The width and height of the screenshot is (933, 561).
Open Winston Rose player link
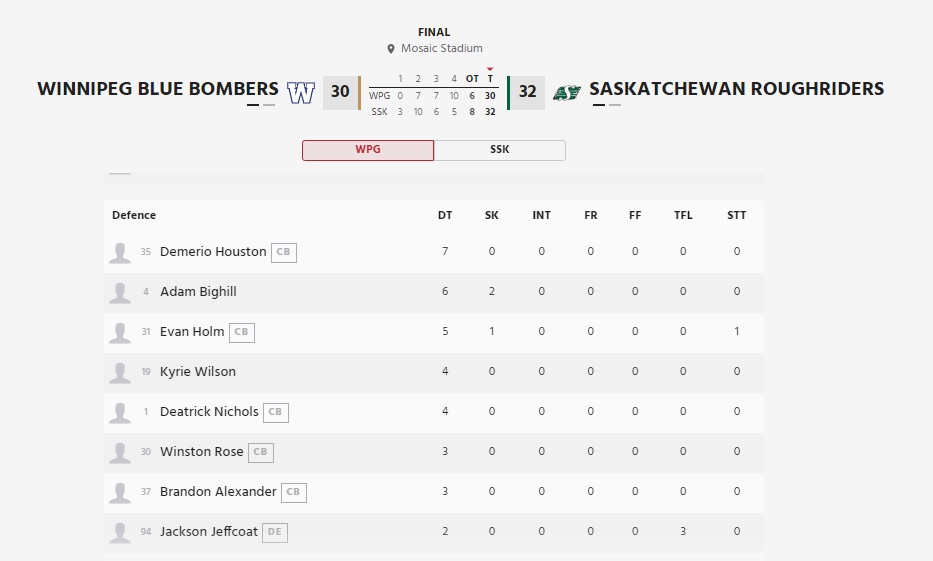201,452
